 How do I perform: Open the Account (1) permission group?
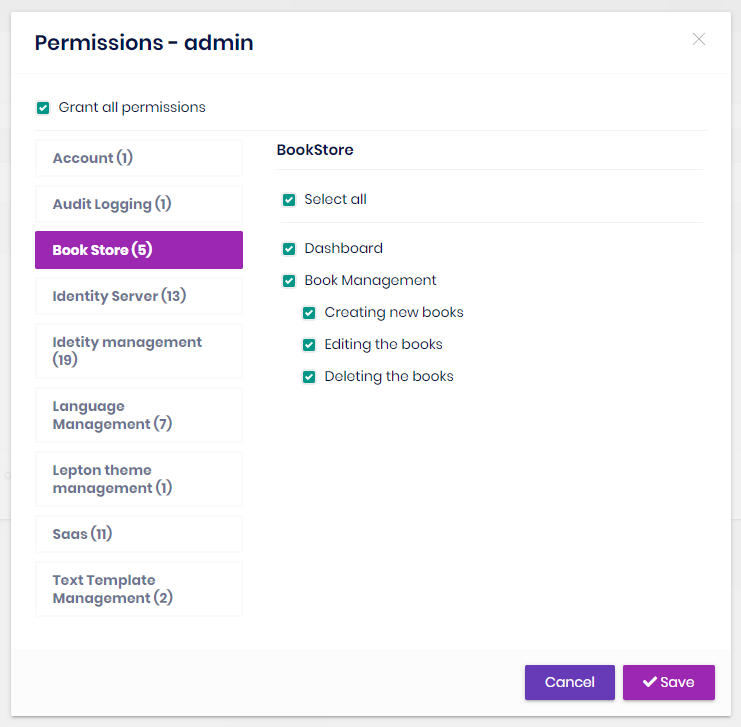point(139,158)
